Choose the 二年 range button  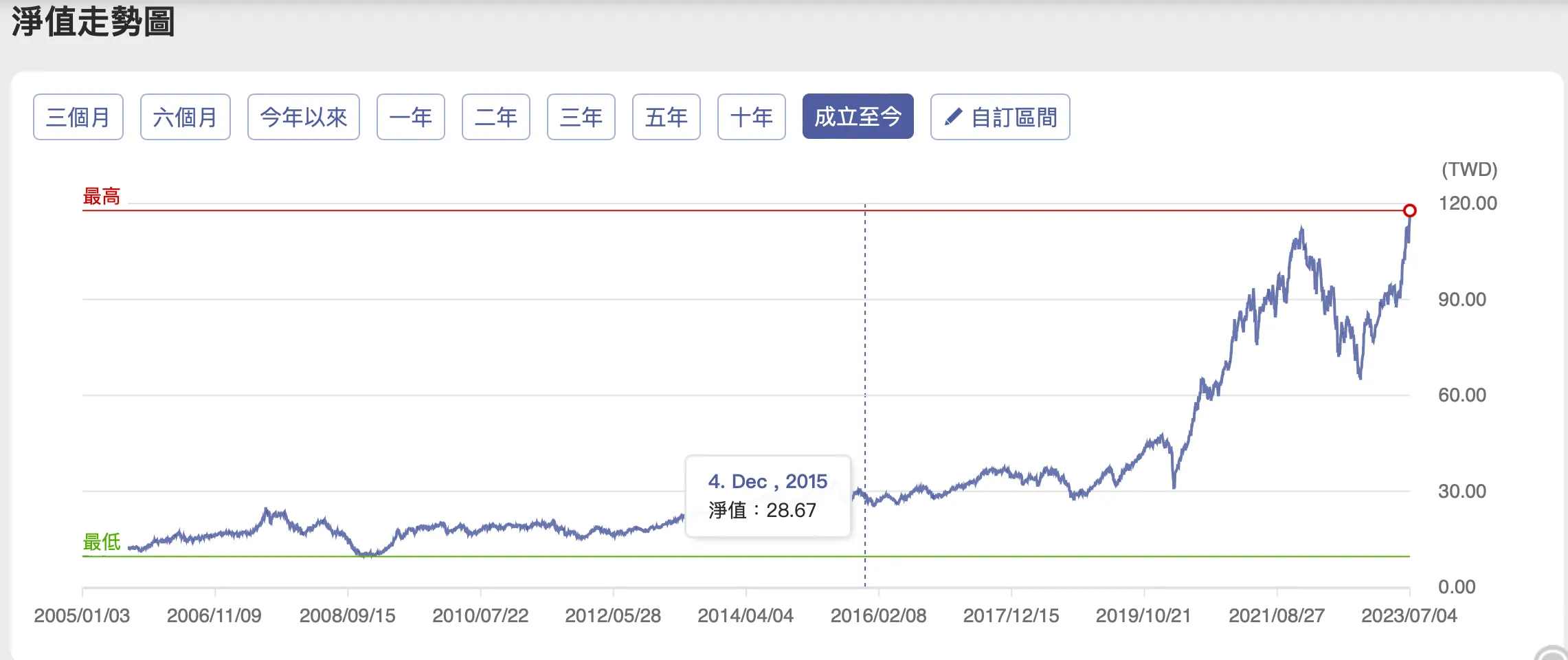(496, 117)
